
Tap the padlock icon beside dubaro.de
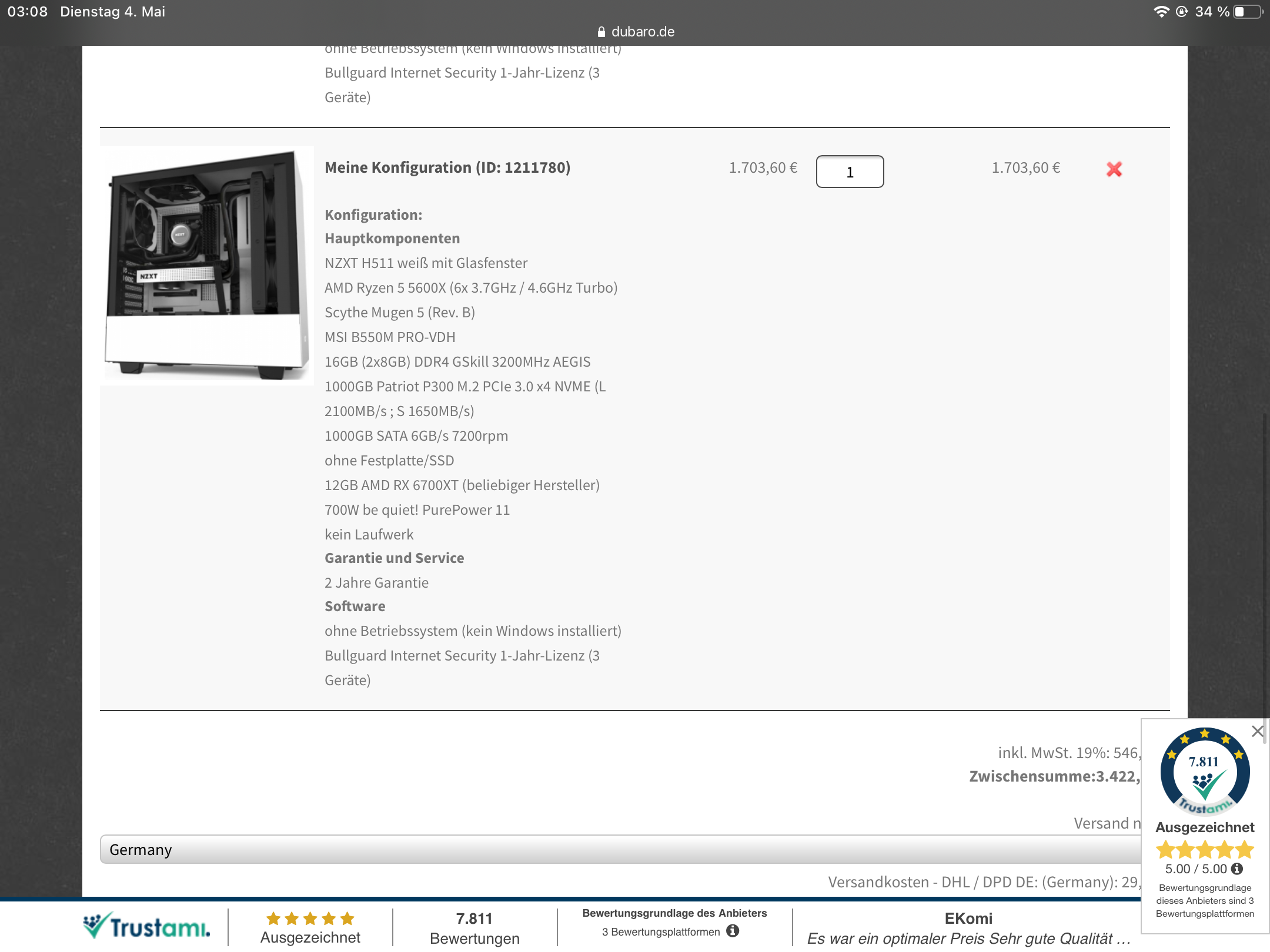point(601,32)
